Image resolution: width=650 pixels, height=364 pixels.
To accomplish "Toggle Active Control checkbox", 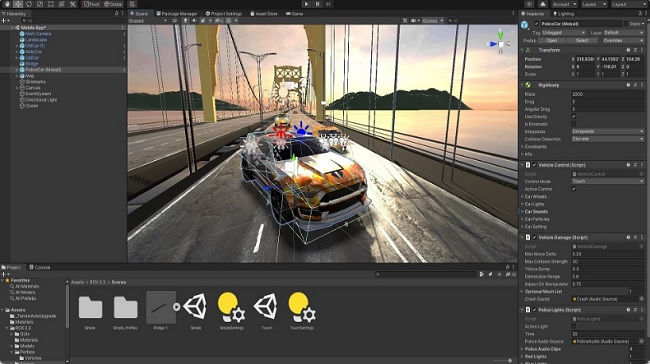I will pyautogui.click(x=574, y=189).
